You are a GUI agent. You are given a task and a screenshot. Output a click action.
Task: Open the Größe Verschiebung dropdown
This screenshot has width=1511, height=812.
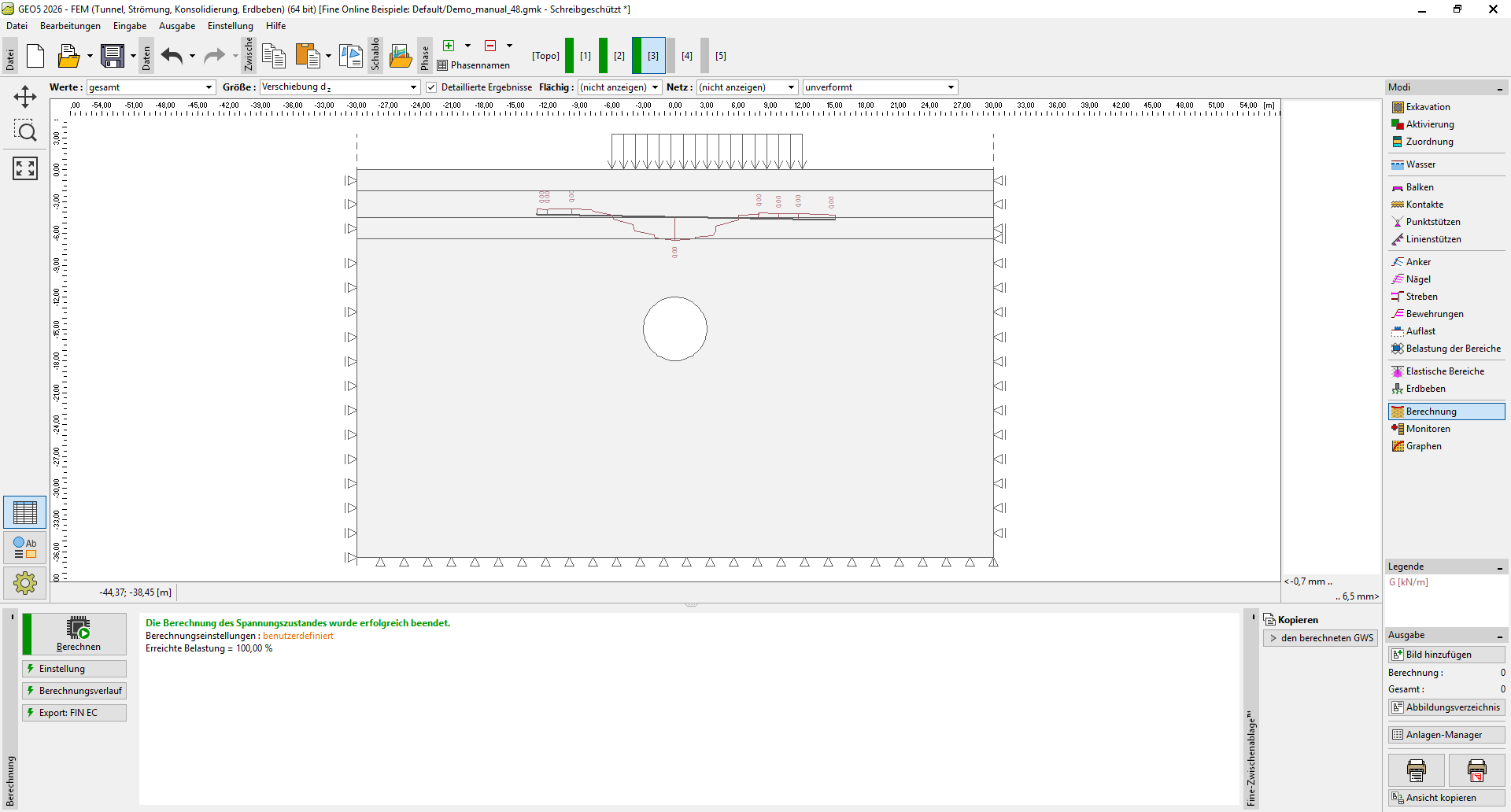pyautogui.click(x=340, y=87)
